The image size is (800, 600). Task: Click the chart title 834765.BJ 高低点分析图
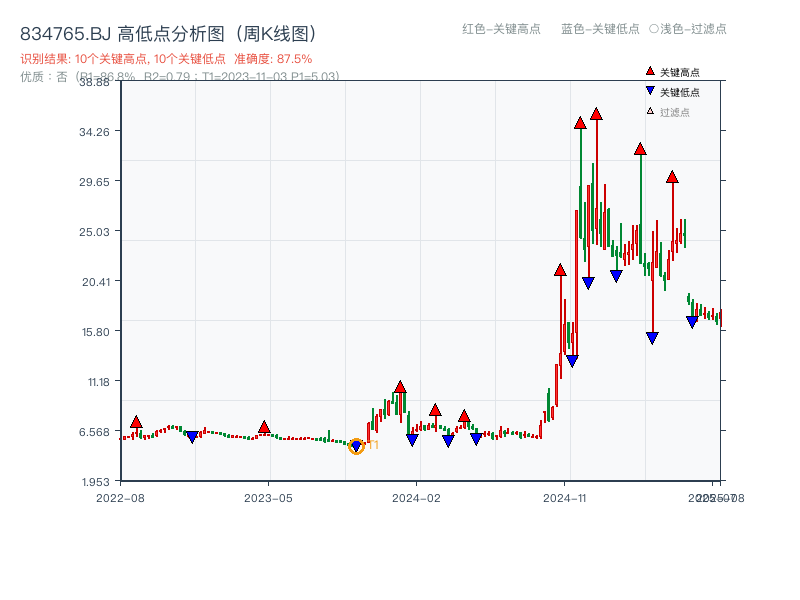click(170, 30)
